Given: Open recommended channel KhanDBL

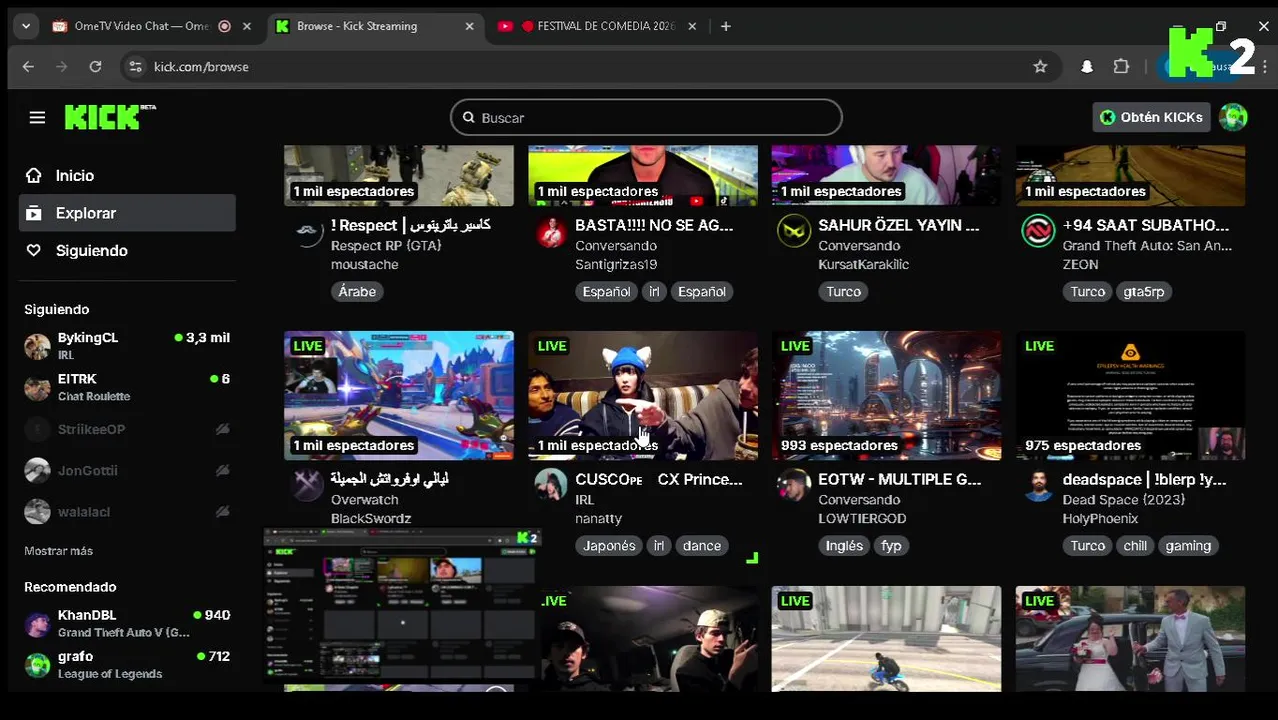Looking at the screenshot, I should pyautogui.click(x=127, y=623).
